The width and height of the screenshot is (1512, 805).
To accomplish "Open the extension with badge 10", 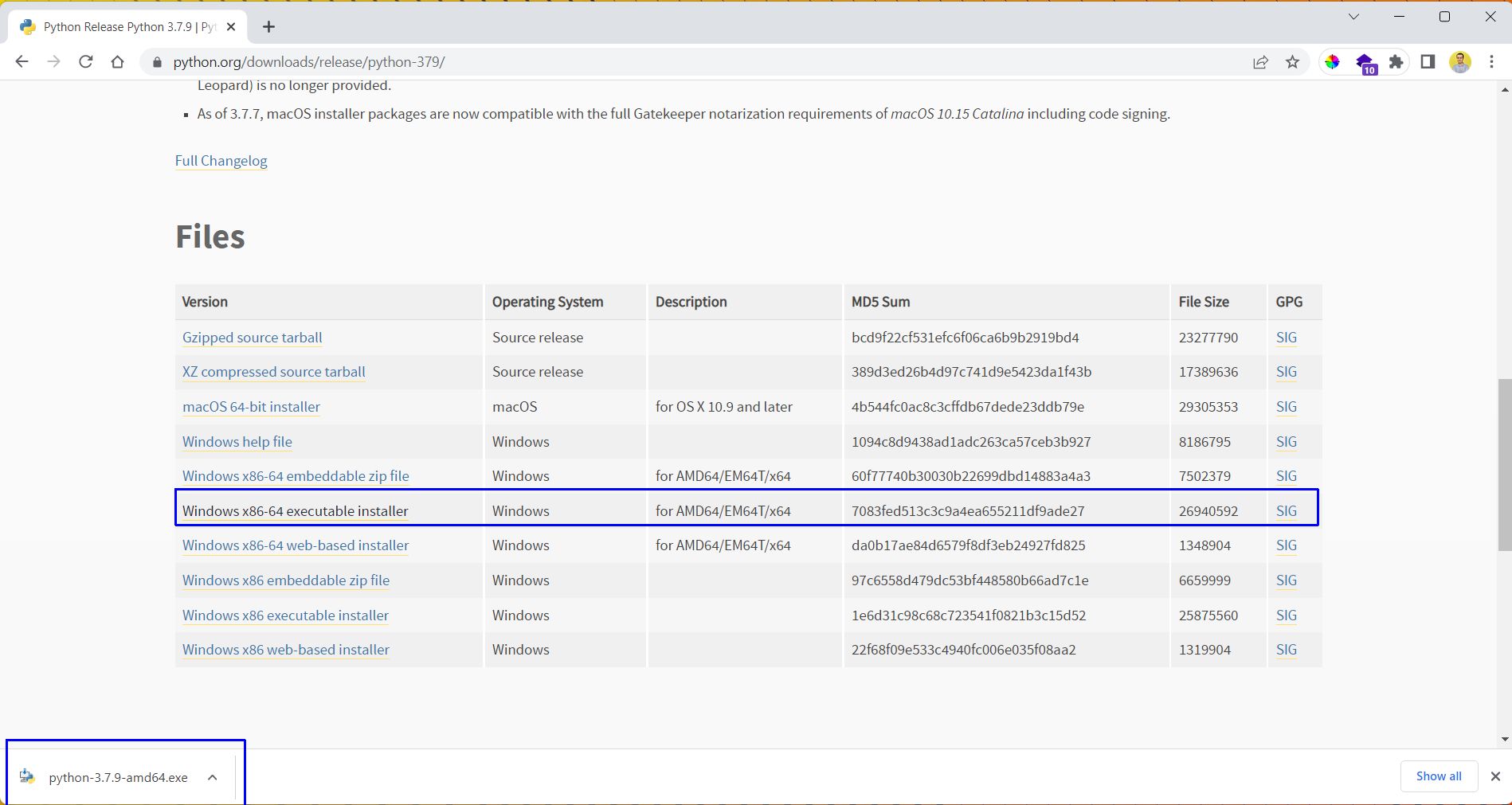I will 1365,63.
